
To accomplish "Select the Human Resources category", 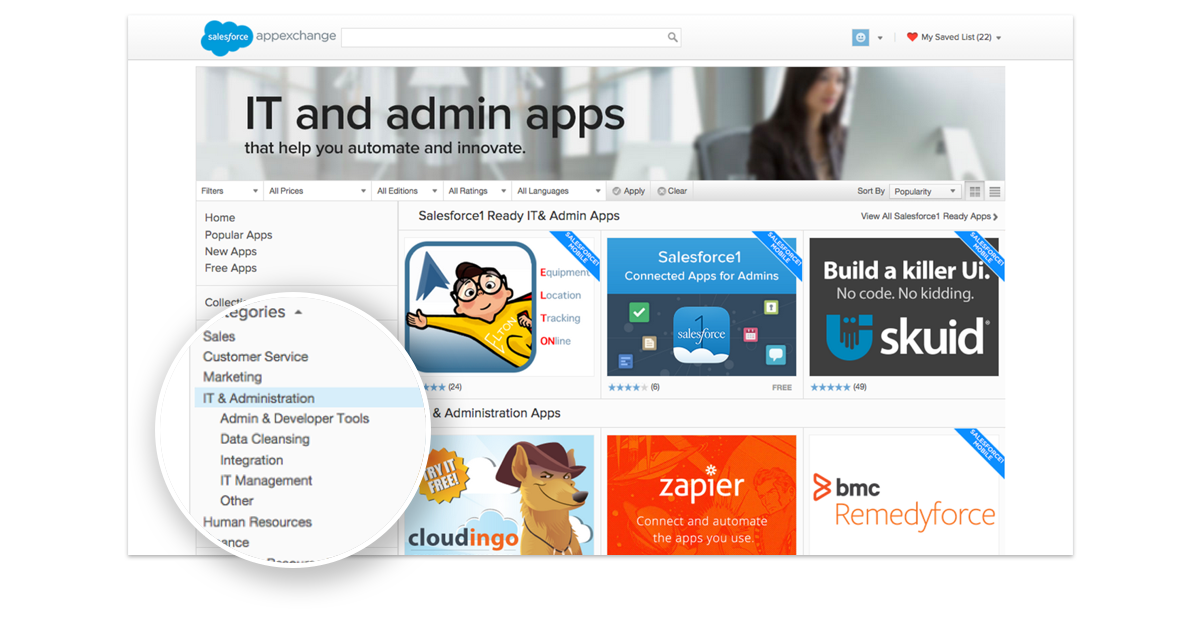I will coord(258,522).
